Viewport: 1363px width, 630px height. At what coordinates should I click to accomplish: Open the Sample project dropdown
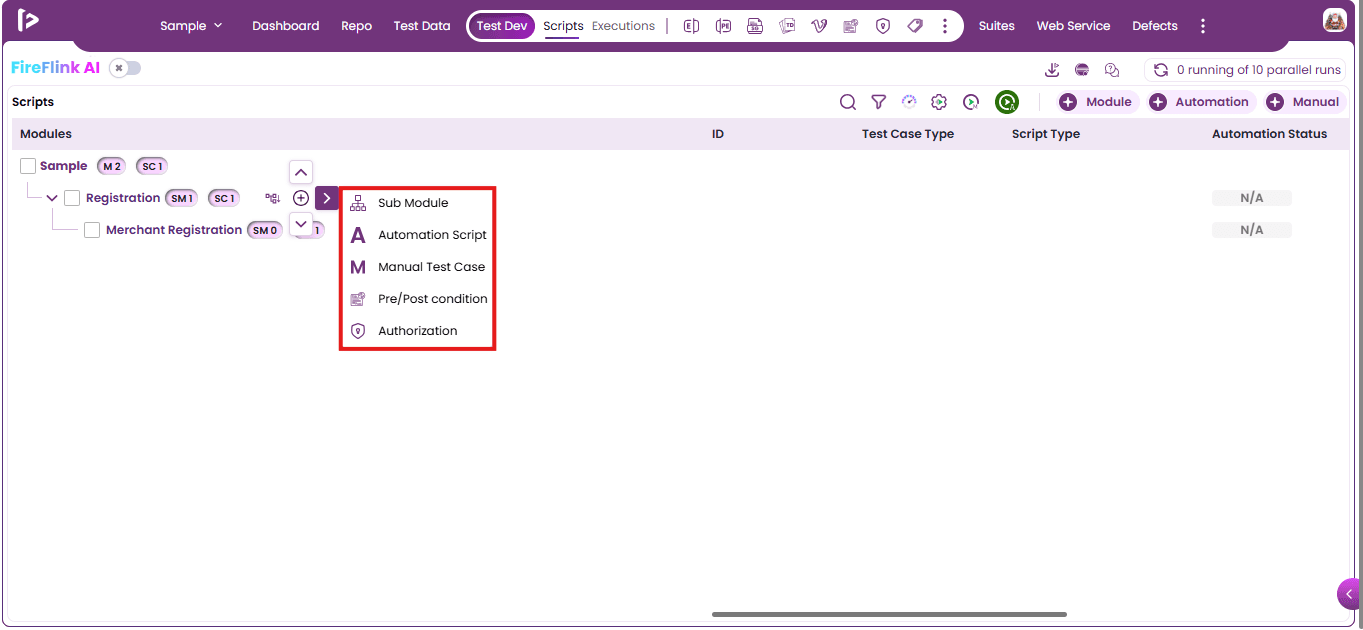[x=192, y=26]
